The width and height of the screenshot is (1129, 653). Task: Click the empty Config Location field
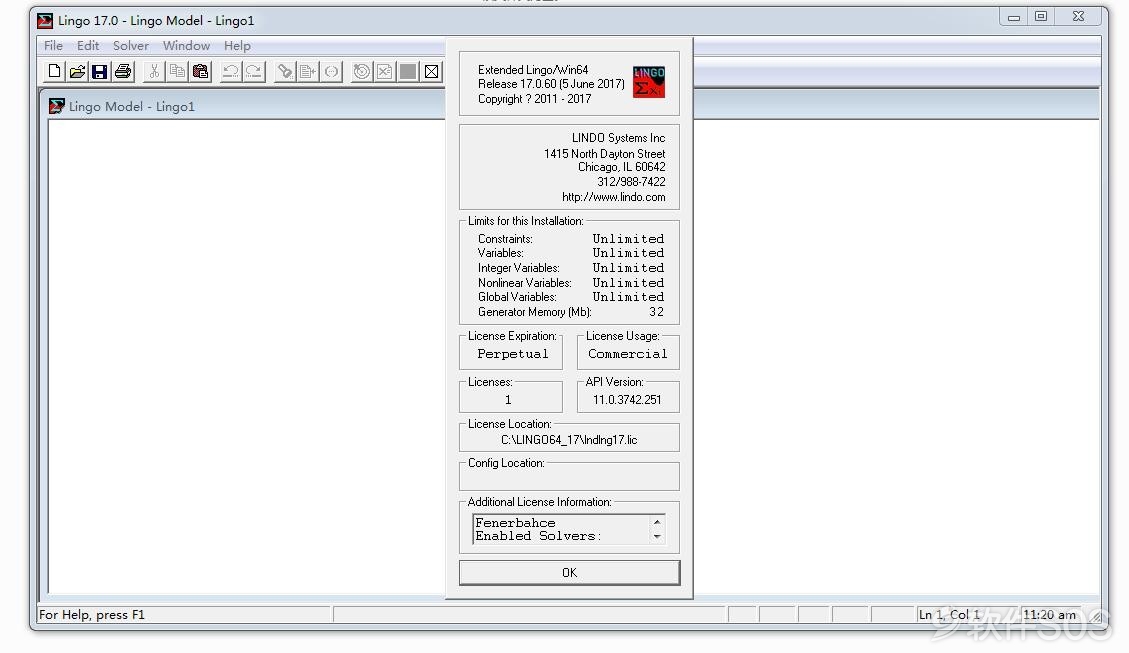569,478
